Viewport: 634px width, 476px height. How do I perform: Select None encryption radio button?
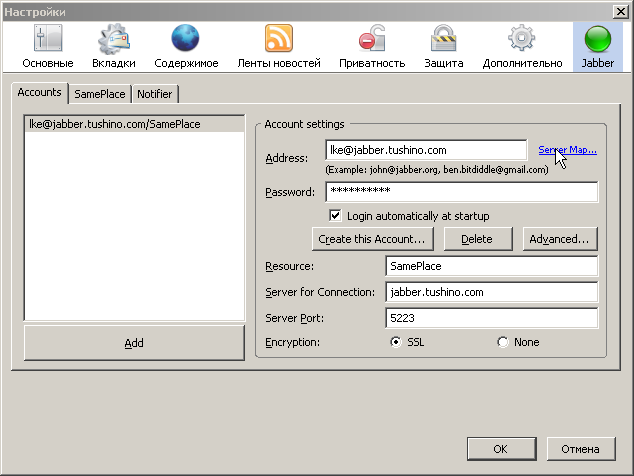pyautogui.click(x=503, y=342)
